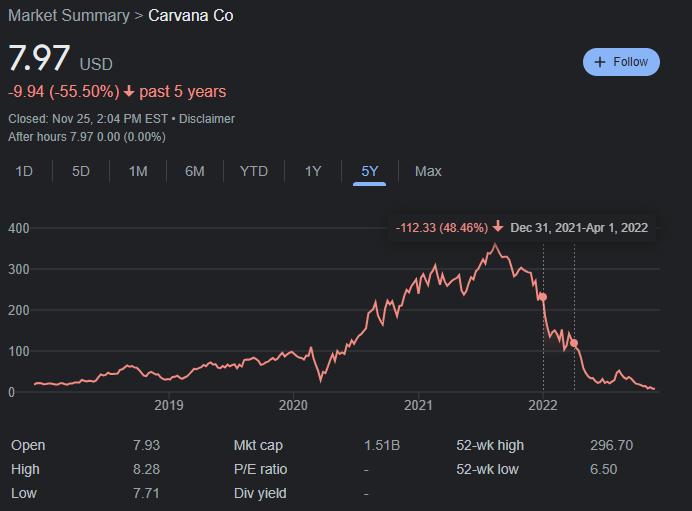Click the 52-wk high value 296.70
The height and width of the screenshot is (511, 692).
pos(611,445)
